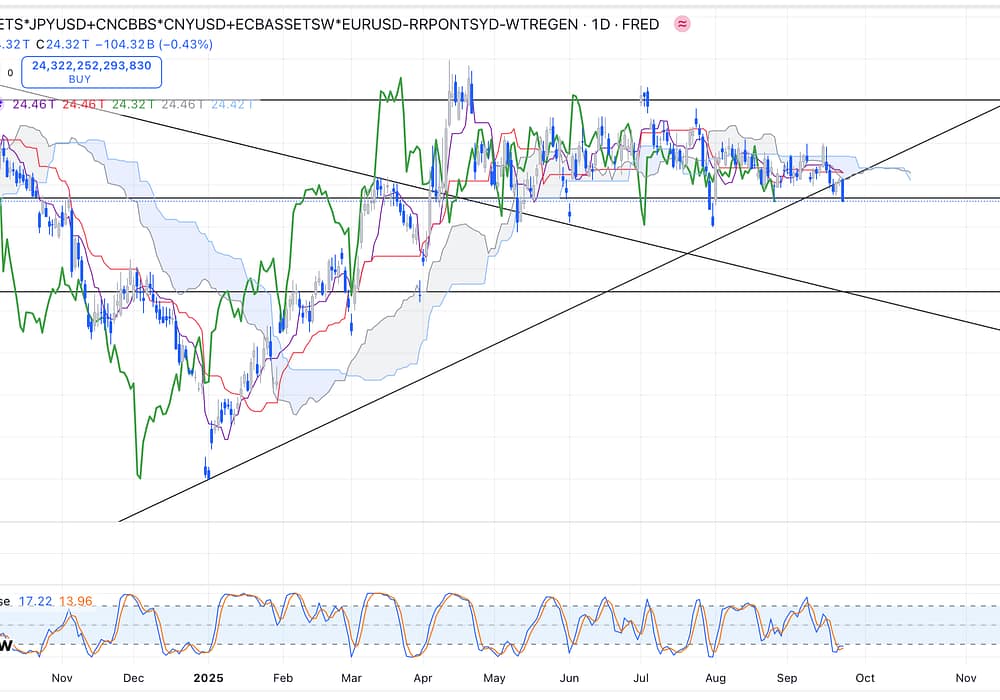1000x700 pixels.
Task: Click the quantity field showing 0
Action: [10, 72]
